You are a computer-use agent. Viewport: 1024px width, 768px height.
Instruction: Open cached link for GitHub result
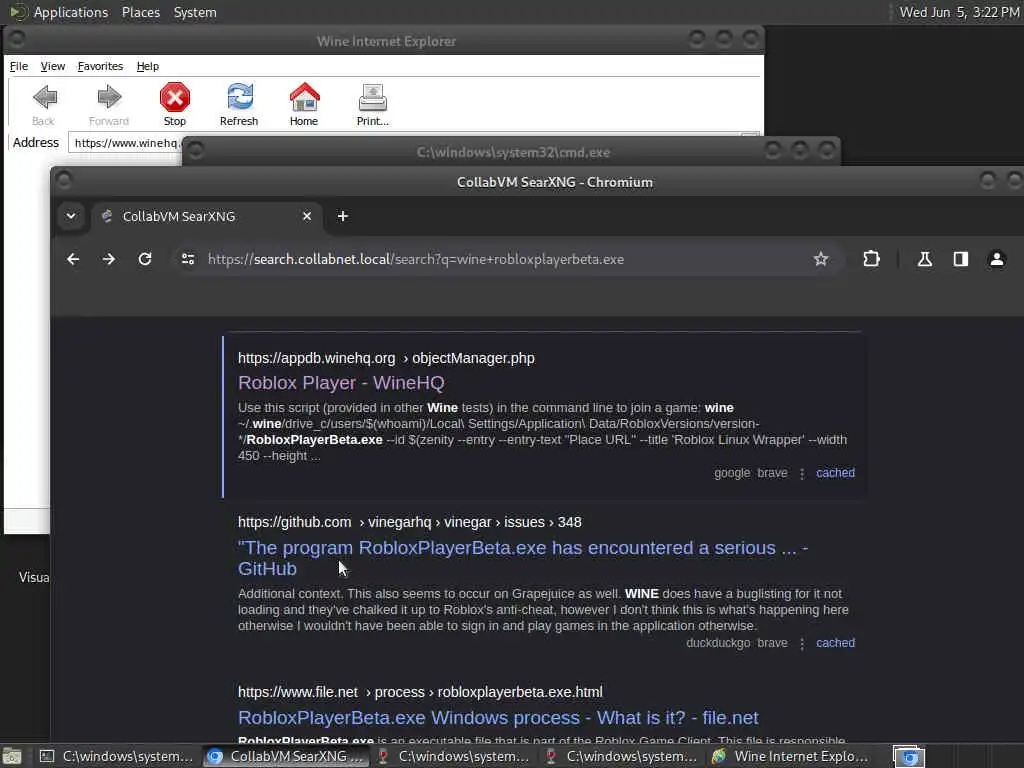point(835,643)
